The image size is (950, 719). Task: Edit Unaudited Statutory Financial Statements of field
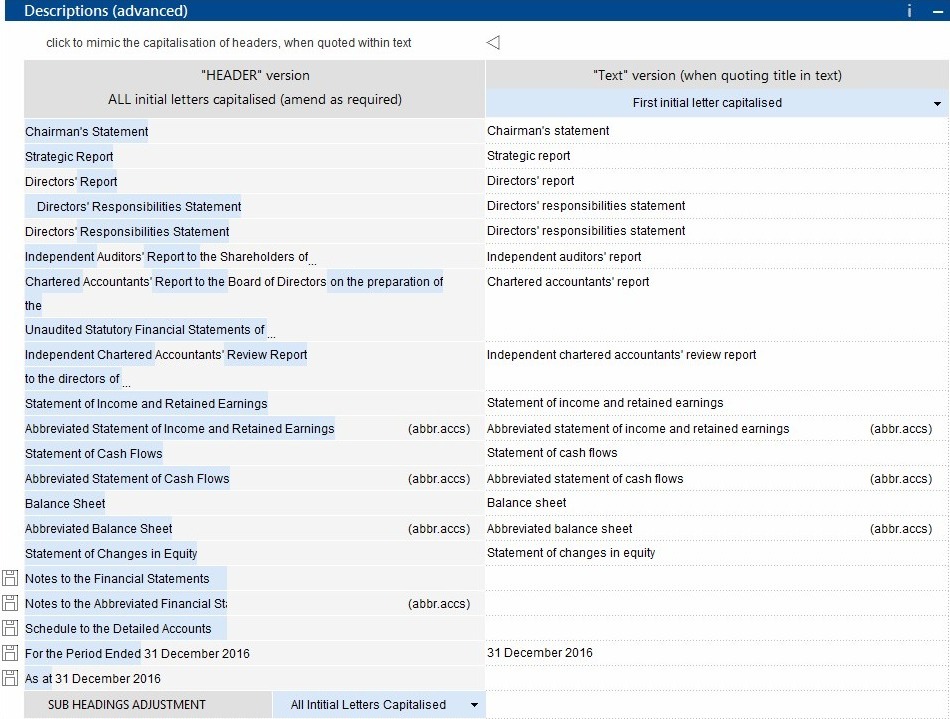(x=145, y=330)
